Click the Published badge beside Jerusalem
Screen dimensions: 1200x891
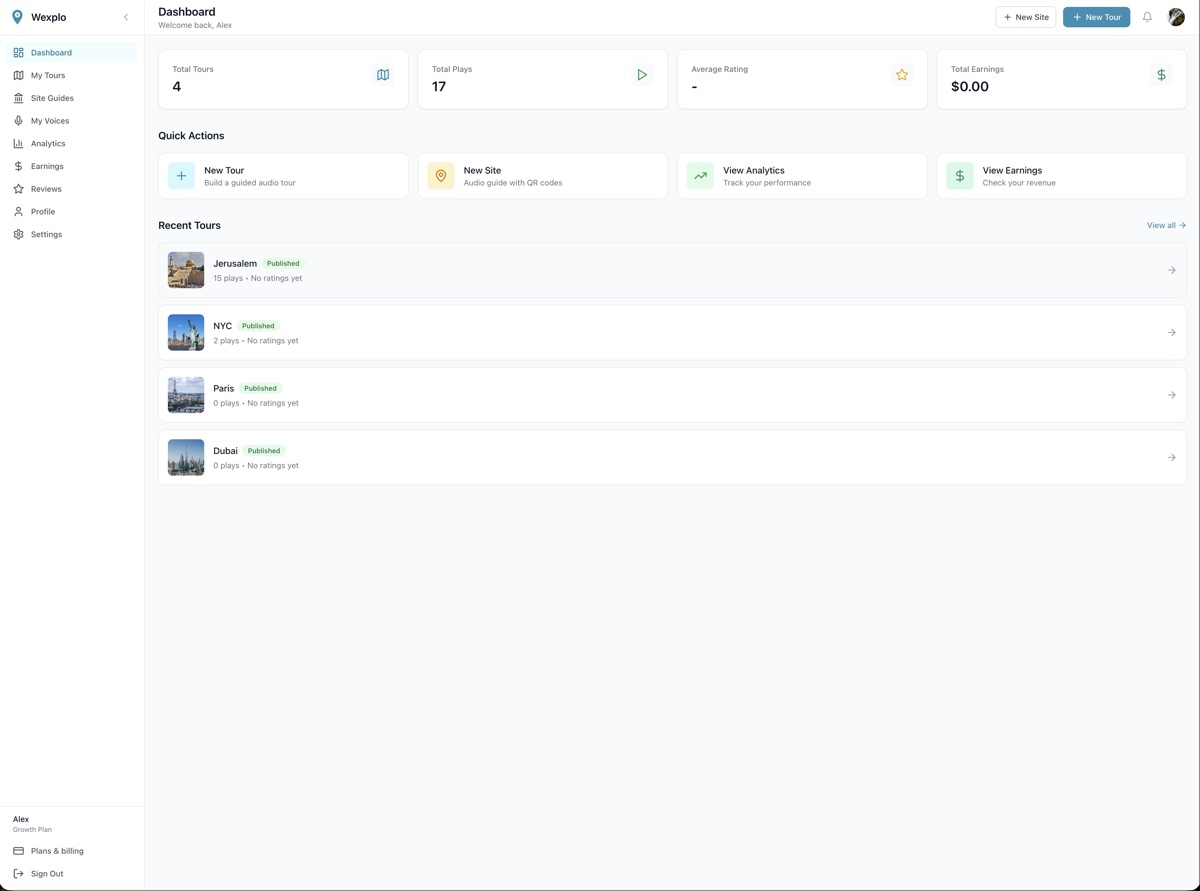[x=283, y=263]
